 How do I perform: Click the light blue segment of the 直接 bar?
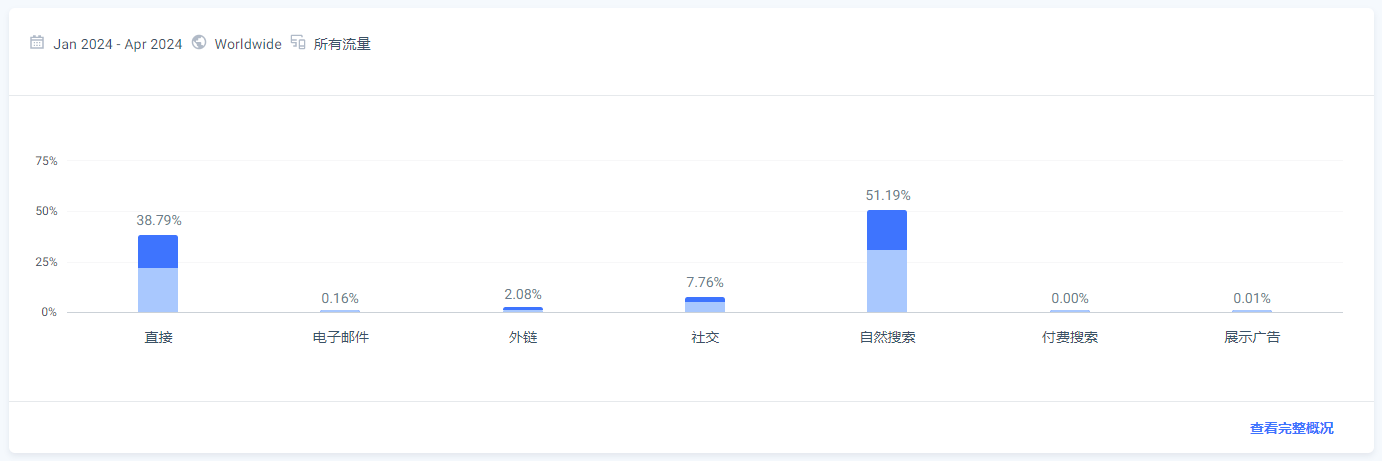[158, 290]
